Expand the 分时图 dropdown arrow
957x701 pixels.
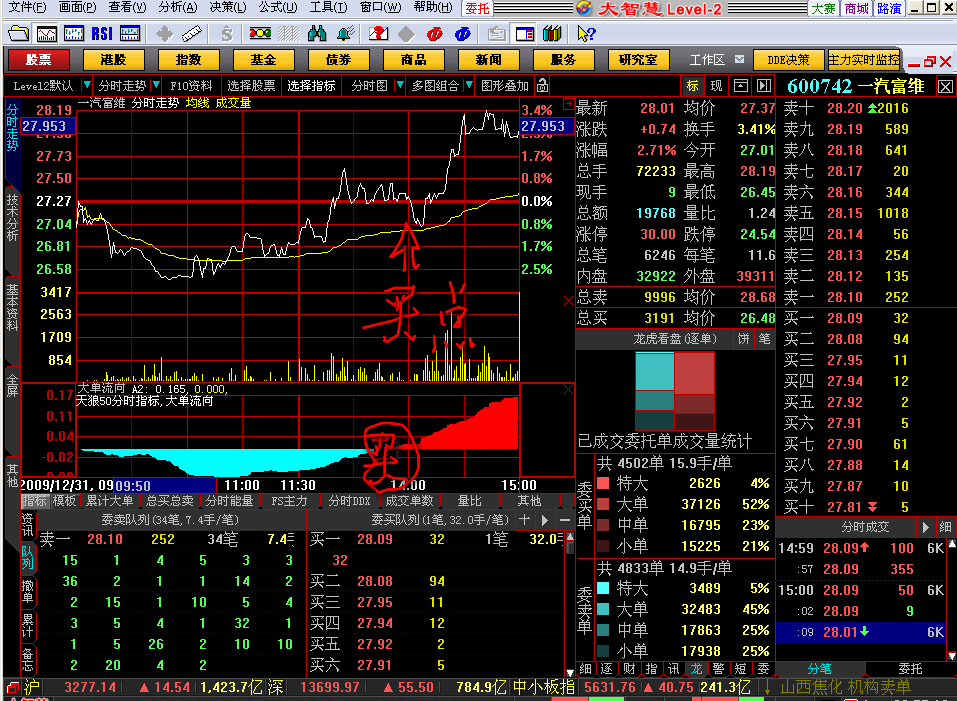(399, 85)
